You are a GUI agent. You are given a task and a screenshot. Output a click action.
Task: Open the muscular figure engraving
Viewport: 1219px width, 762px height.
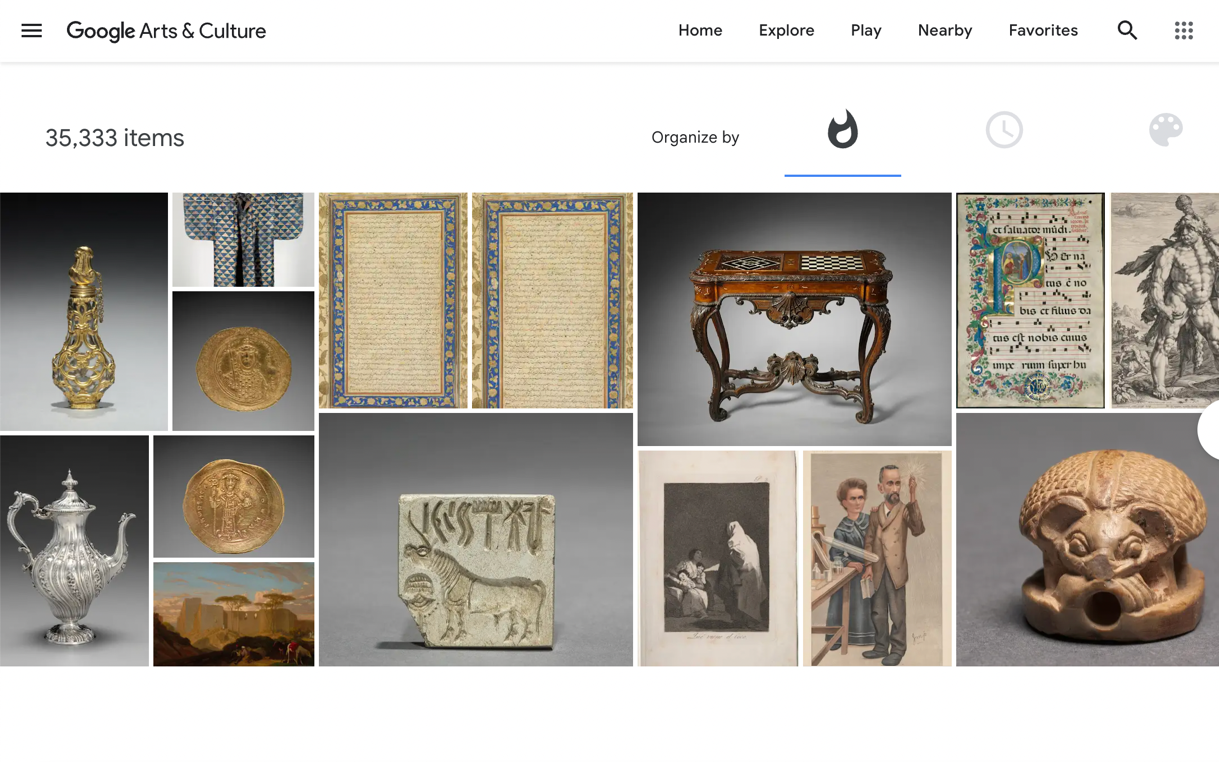point(1165,301)
